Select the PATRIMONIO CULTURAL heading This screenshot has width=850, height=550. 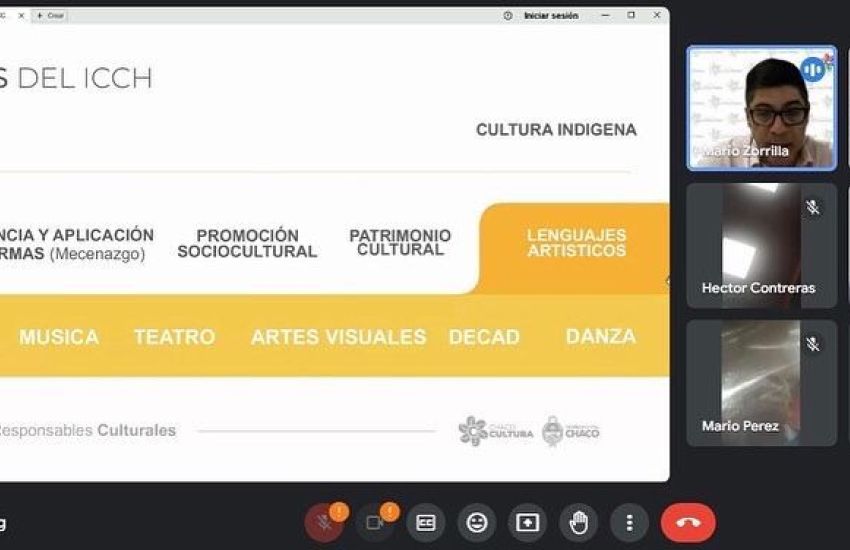coord(400,242)
